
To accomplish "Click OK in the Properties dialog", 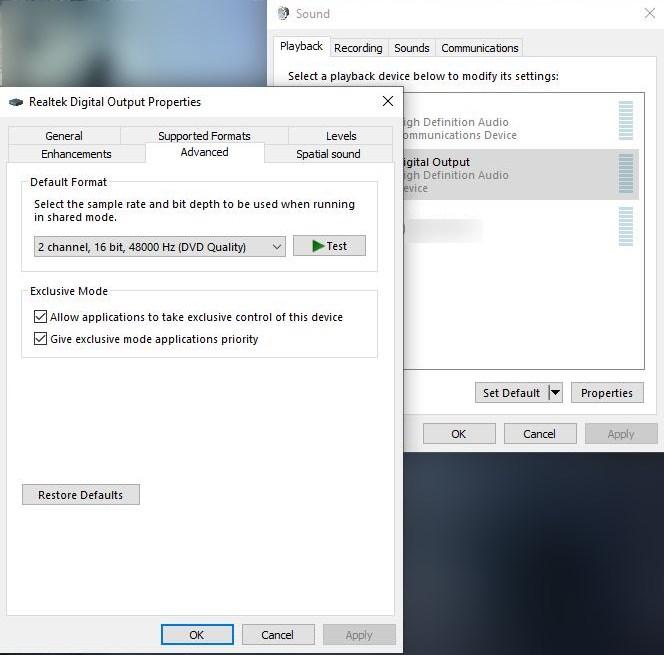I will click(x=197, y=635).
